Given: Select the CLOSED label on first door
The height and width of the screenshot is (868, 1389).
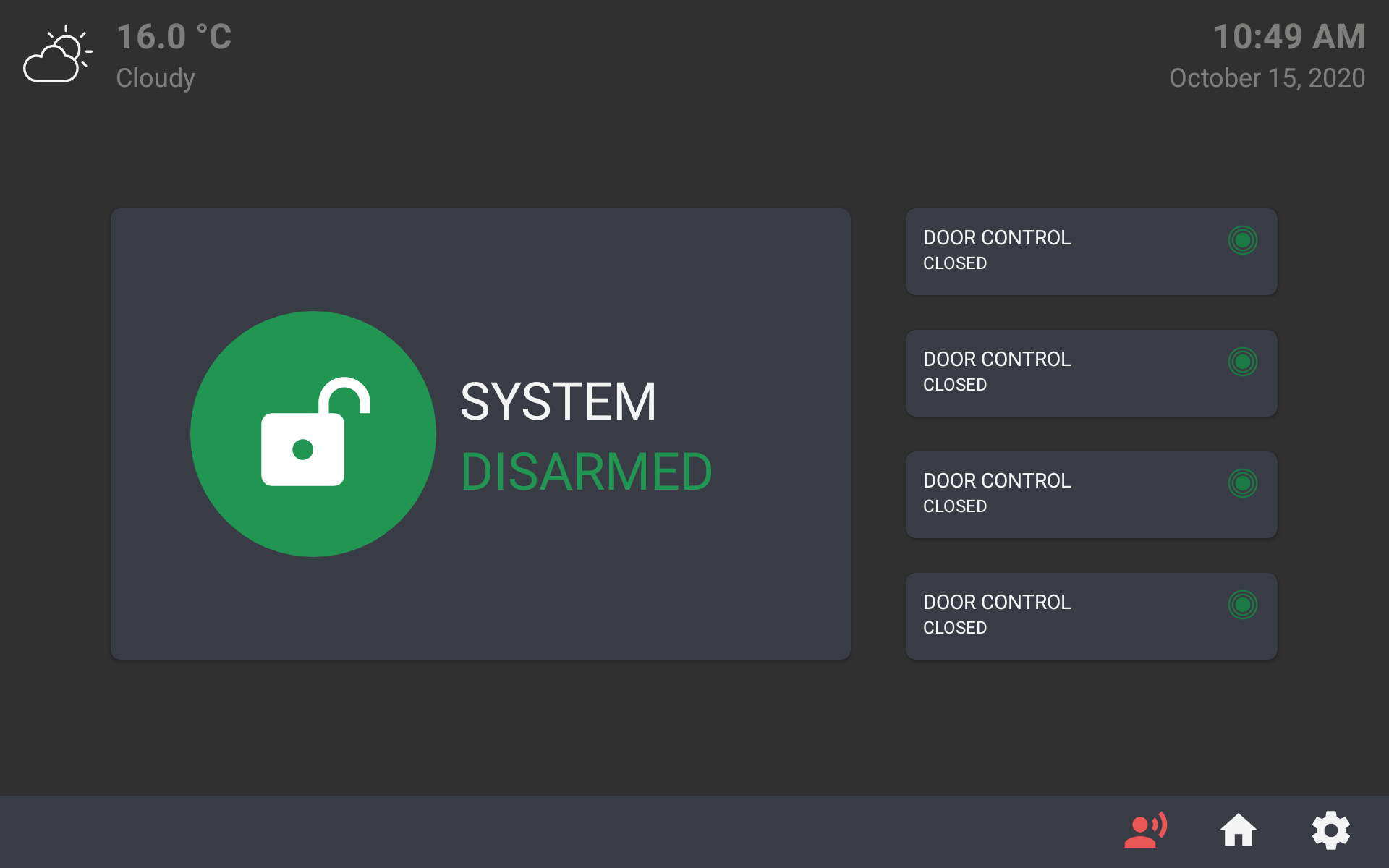Looking at the screenshot, I should point(955,263).
